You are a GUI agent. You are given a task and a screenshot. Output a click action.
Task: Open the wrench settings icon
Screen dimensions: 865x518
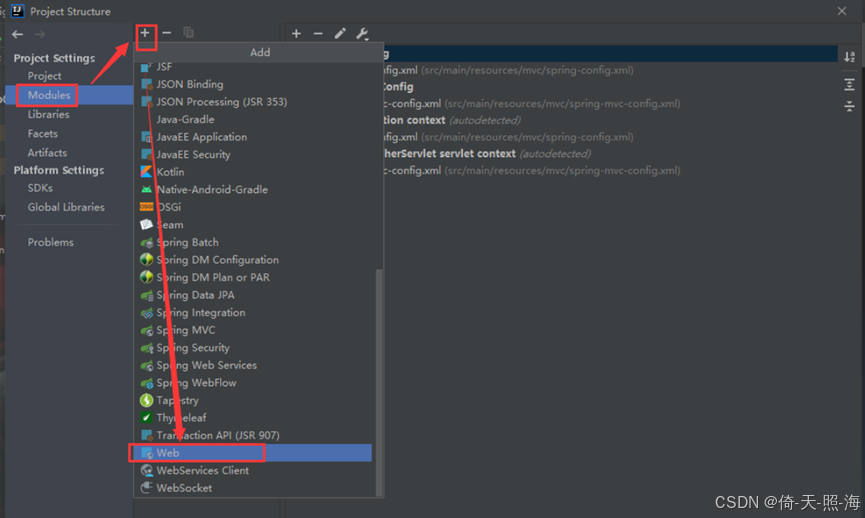pyautogui.click(x=362, y=34)
